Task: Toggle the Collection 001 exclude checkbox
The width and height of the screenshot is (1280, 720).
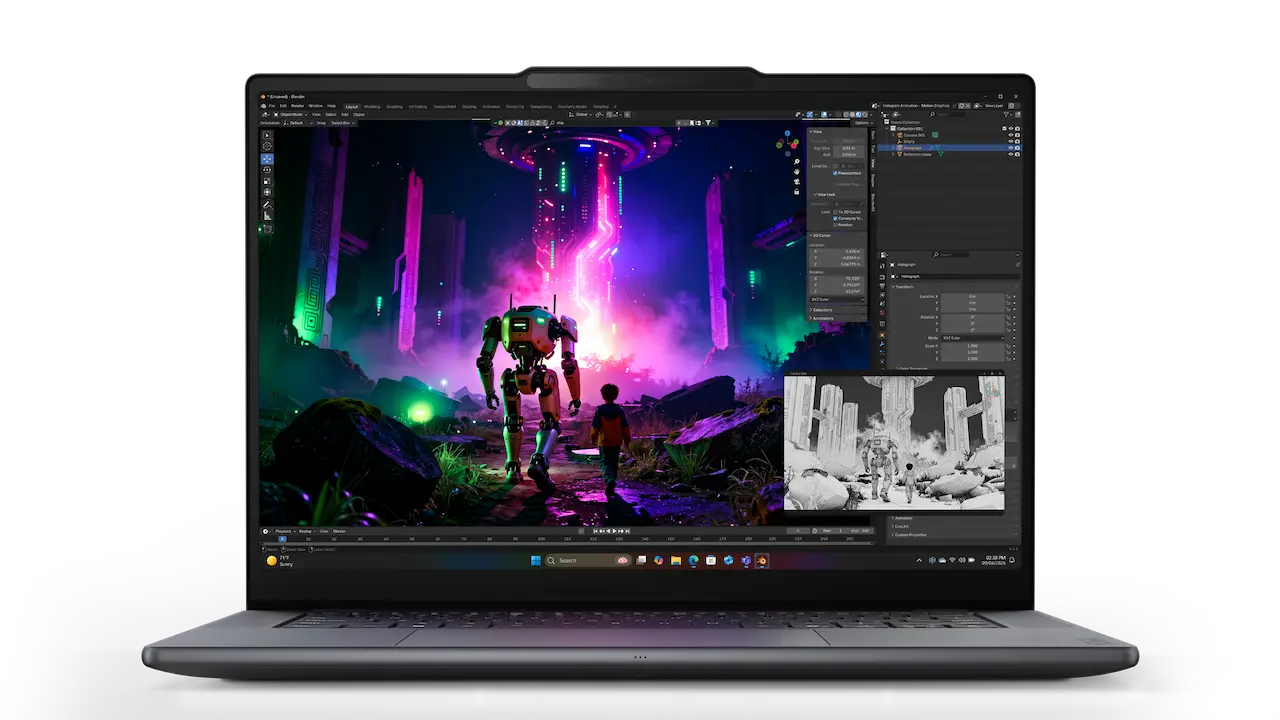Action: [x=1004, y=128]
